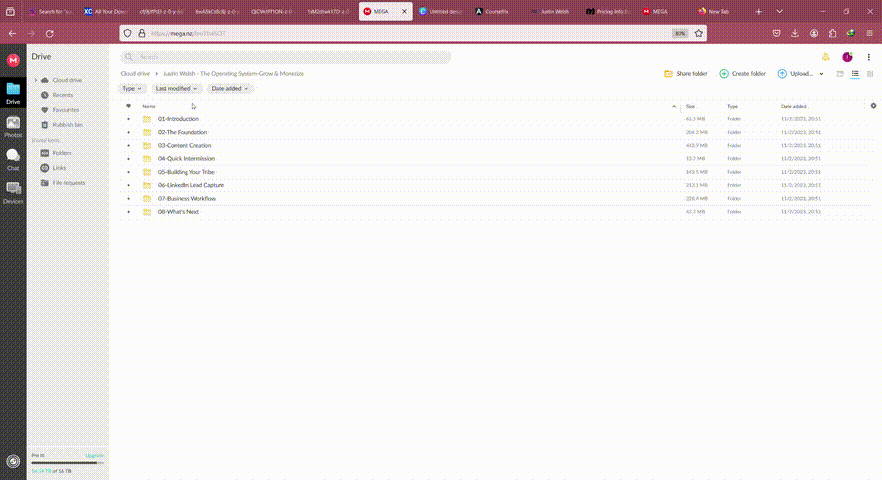Open the Photos section in sidebar
Screen dimensions: 882x480
tap(13, 127)
